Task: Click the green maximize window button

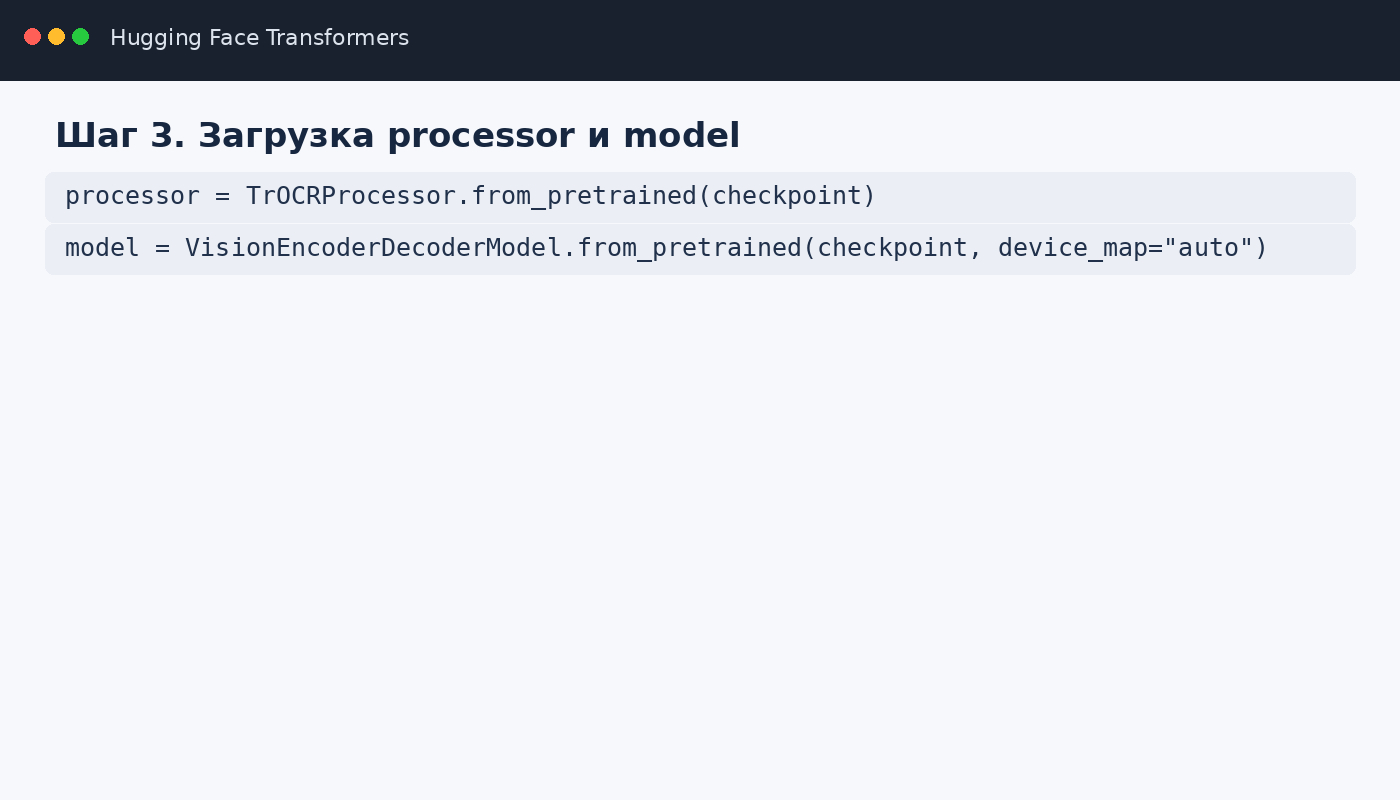Action: click(x=81, y=37)
